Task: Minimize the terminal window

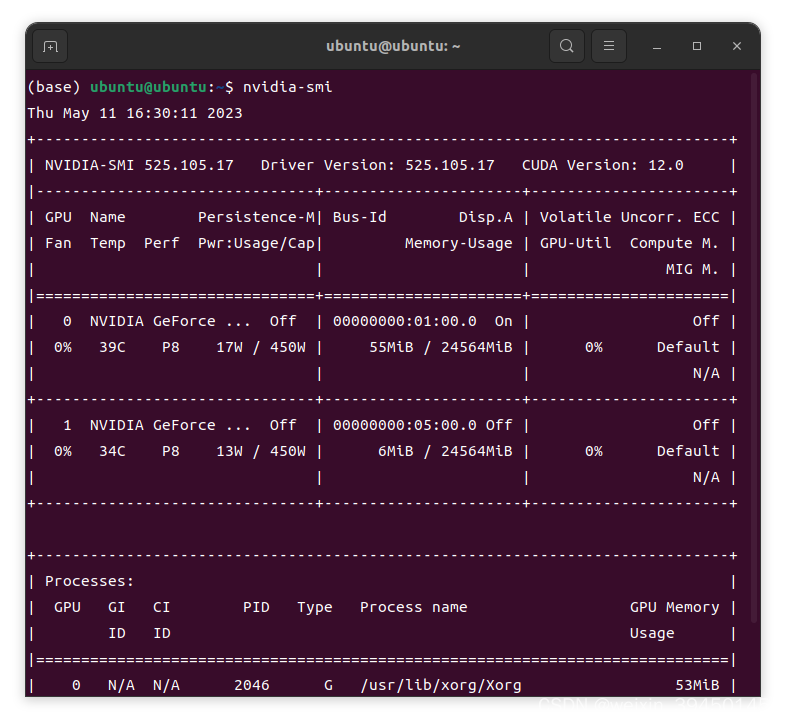Action: coord(657,47)
